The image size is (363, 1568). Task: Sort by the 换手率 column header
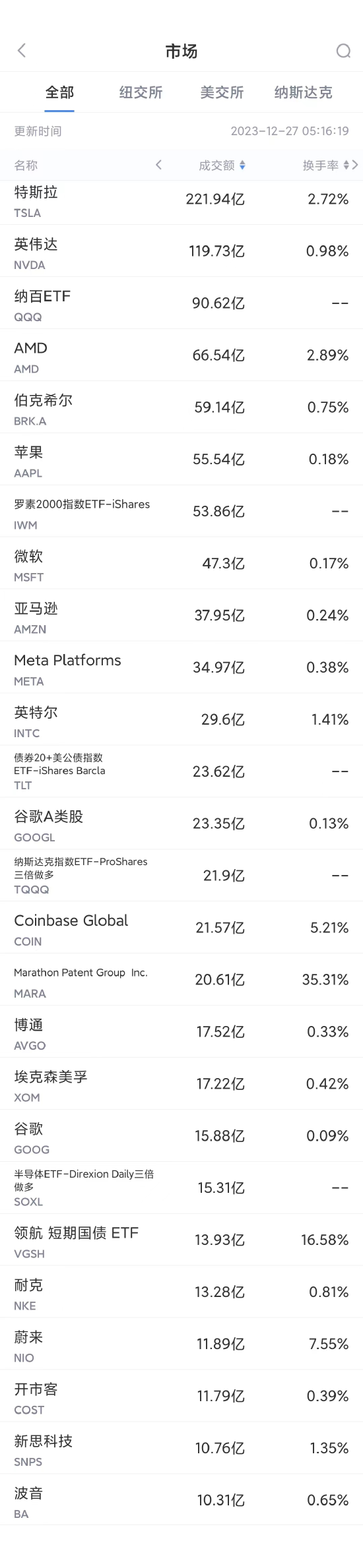click(x=321, y=166)
